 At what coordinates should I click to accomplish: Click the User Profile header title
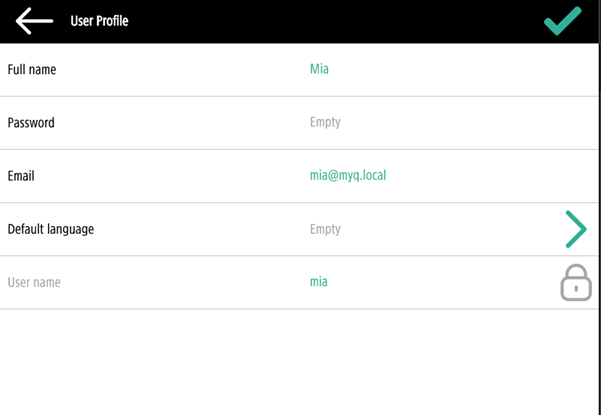click(99, 21)
